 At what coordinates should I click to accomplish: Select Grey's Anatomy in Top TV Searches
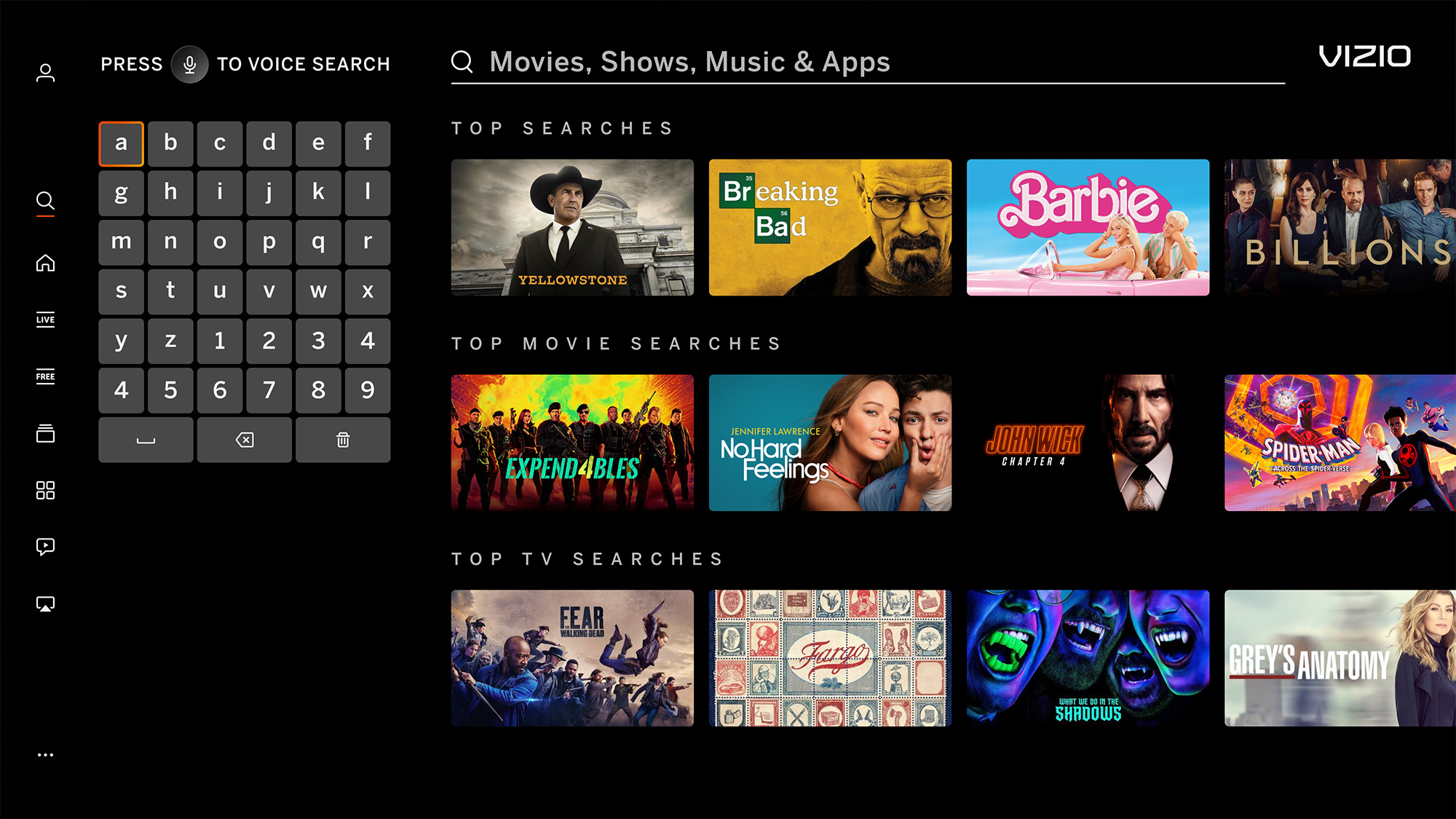point(1339,655)
